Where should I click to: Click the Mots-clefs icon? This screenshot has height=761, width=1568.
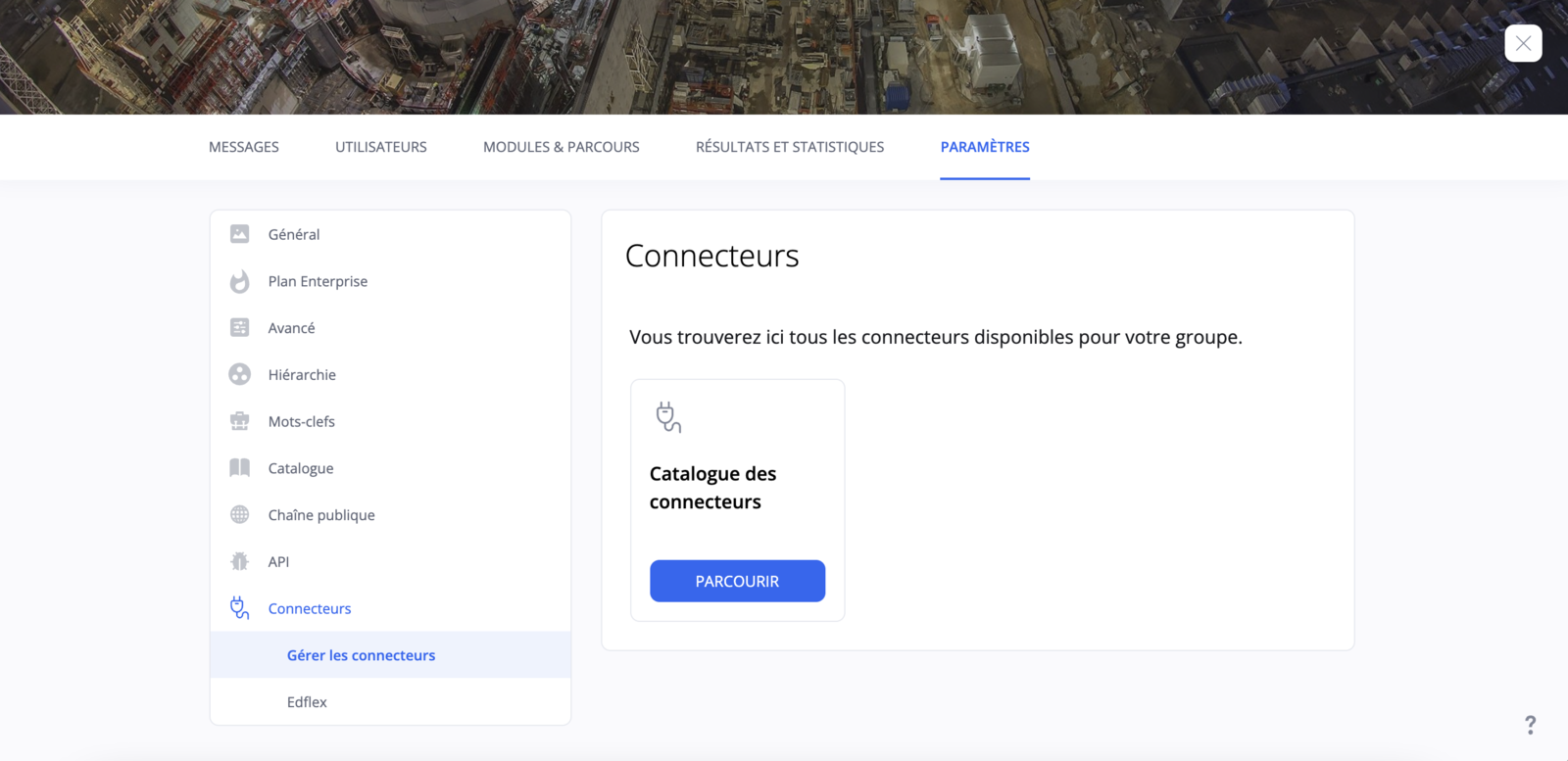(239, 421)
